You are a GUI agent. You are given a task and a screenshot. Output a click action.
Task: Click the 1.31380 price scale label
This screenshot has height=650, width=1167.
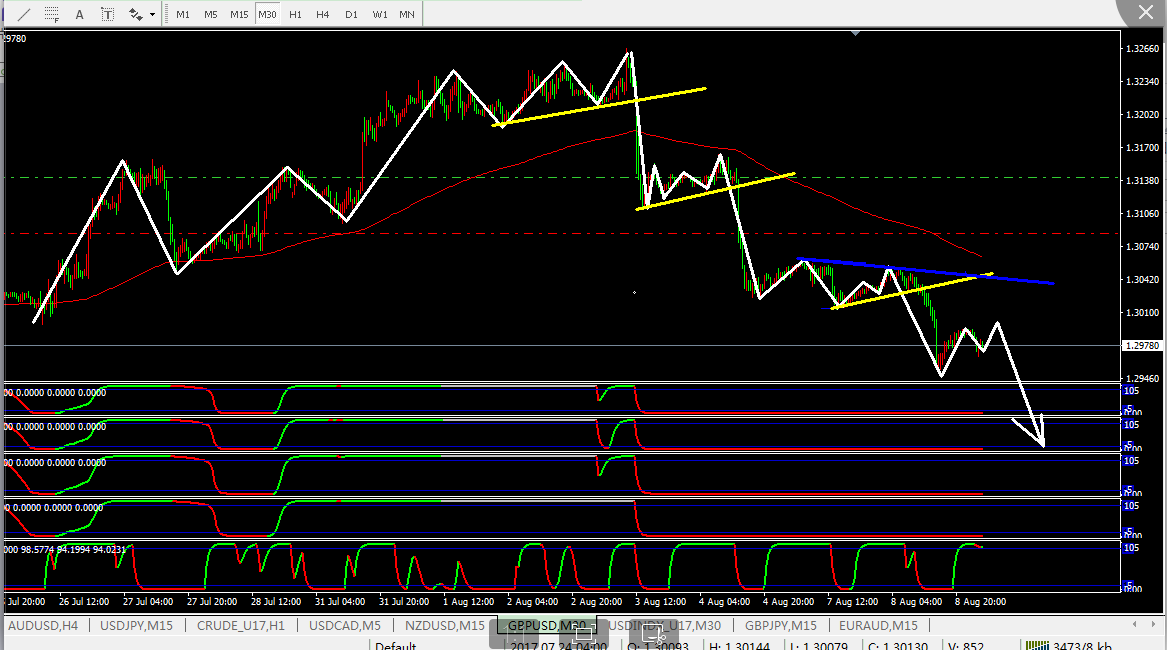1142,181
